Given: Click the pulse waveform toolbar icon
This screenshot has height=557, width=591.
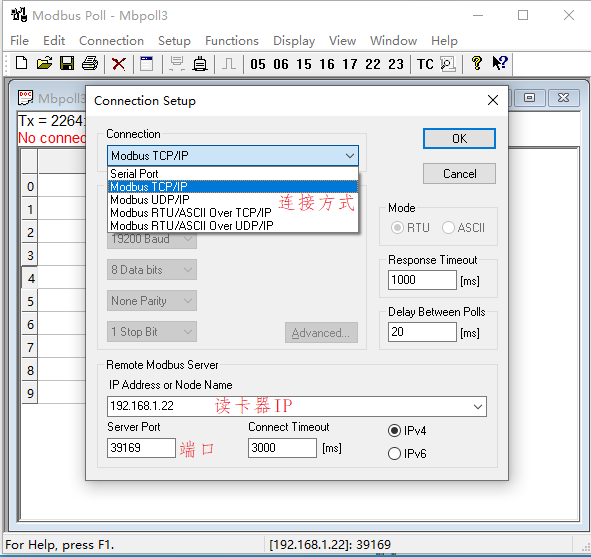Looking at the screenshot, I should tap(229, 64).
